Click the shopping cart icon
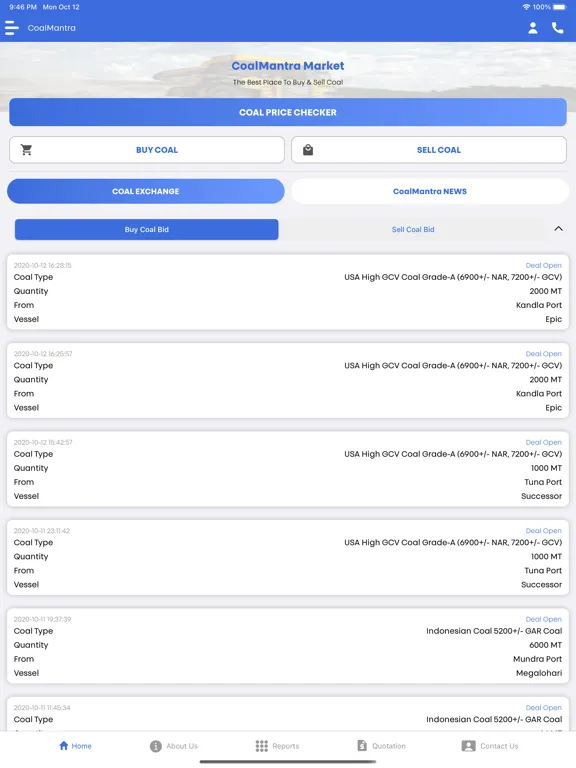The width and height of the screenshot is (576, 768). [26, 150]
